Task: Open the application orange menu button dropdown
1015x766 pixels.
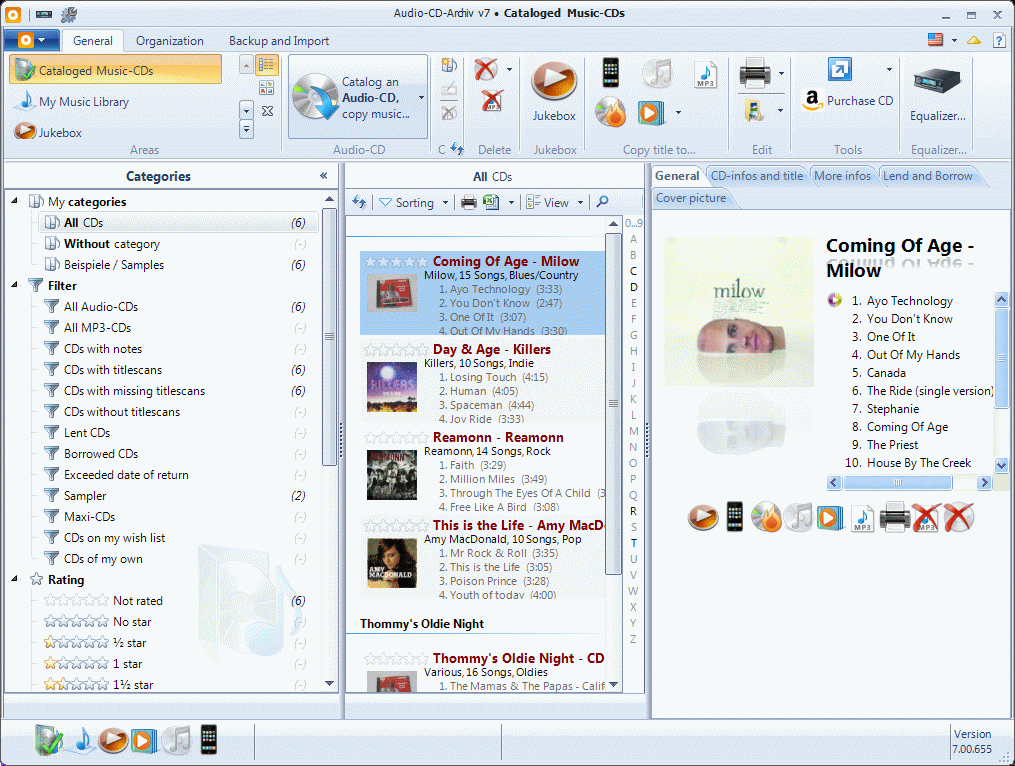Action: tap(32, 40)
